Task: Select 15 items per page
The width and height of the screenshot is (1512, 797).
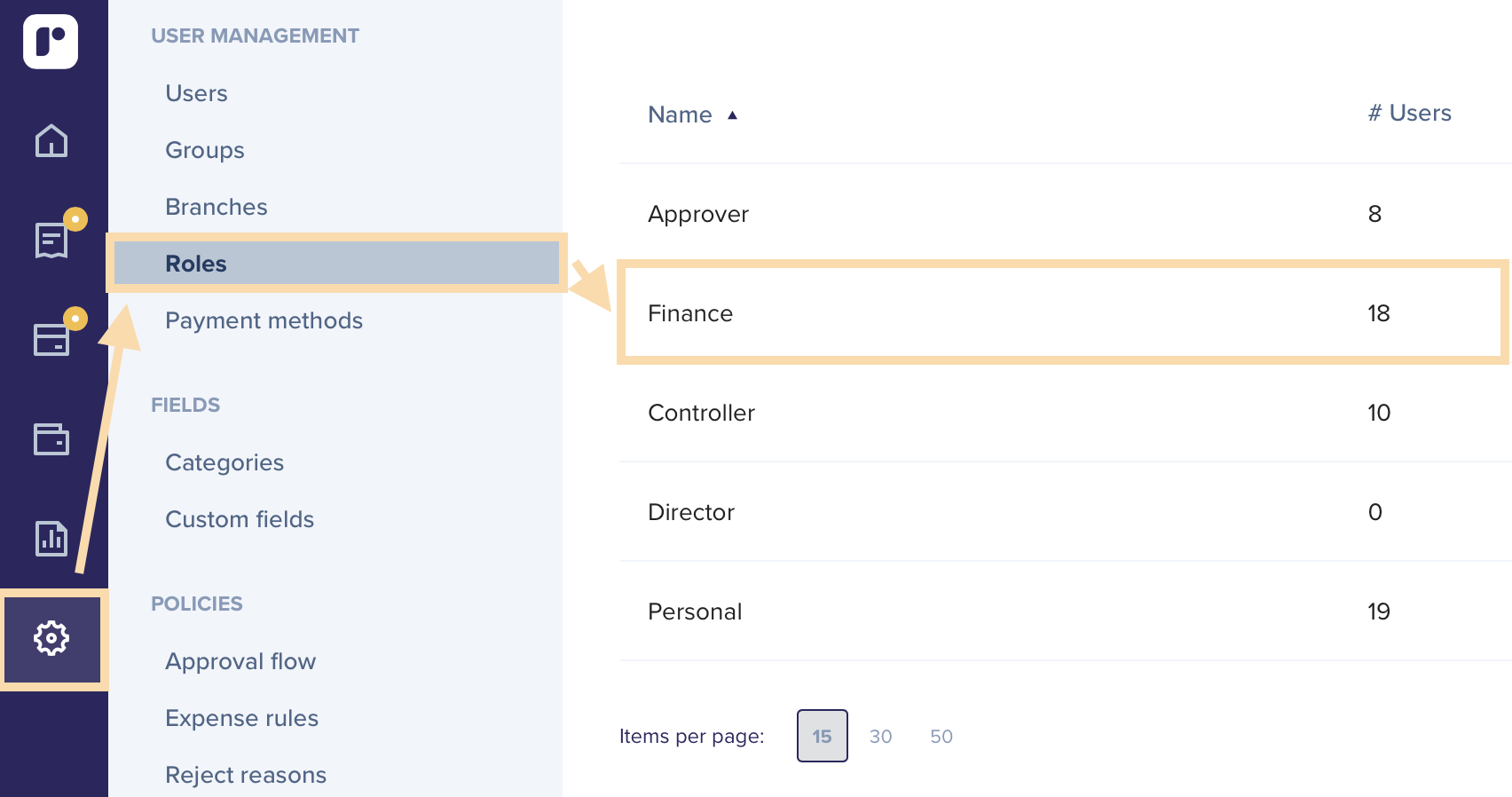Action: (x=822, y=736)
